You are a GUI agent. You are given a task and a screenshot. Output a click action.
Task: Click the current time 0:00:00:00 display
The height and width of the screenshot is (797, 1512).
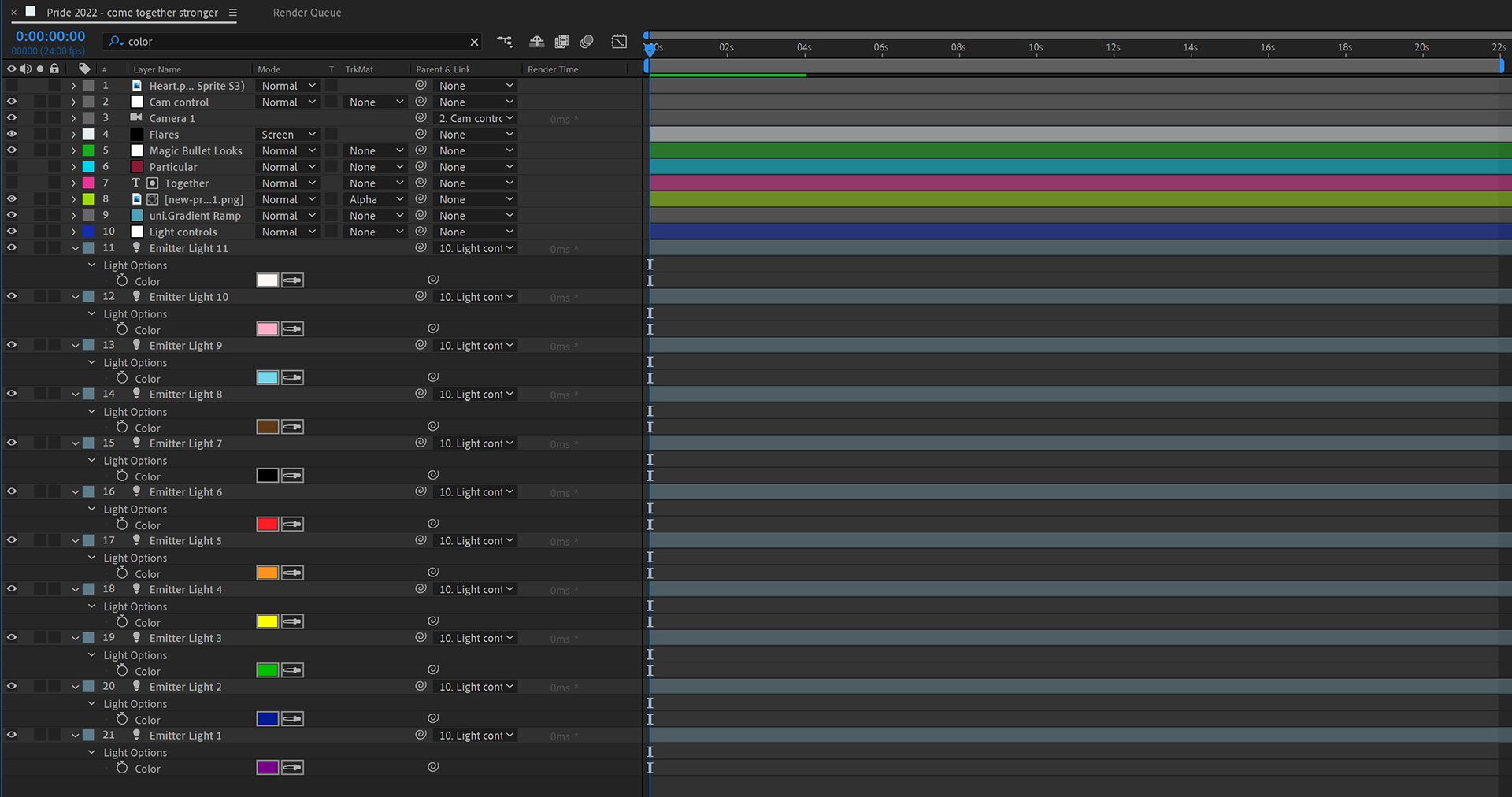pyautogui.click(x=50, y=36)
